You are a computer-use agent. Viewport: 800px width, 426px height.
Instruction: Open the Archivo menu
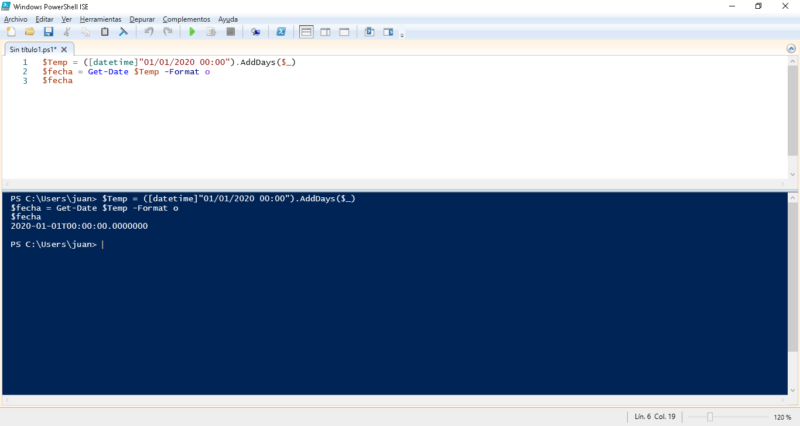(17, 19)
